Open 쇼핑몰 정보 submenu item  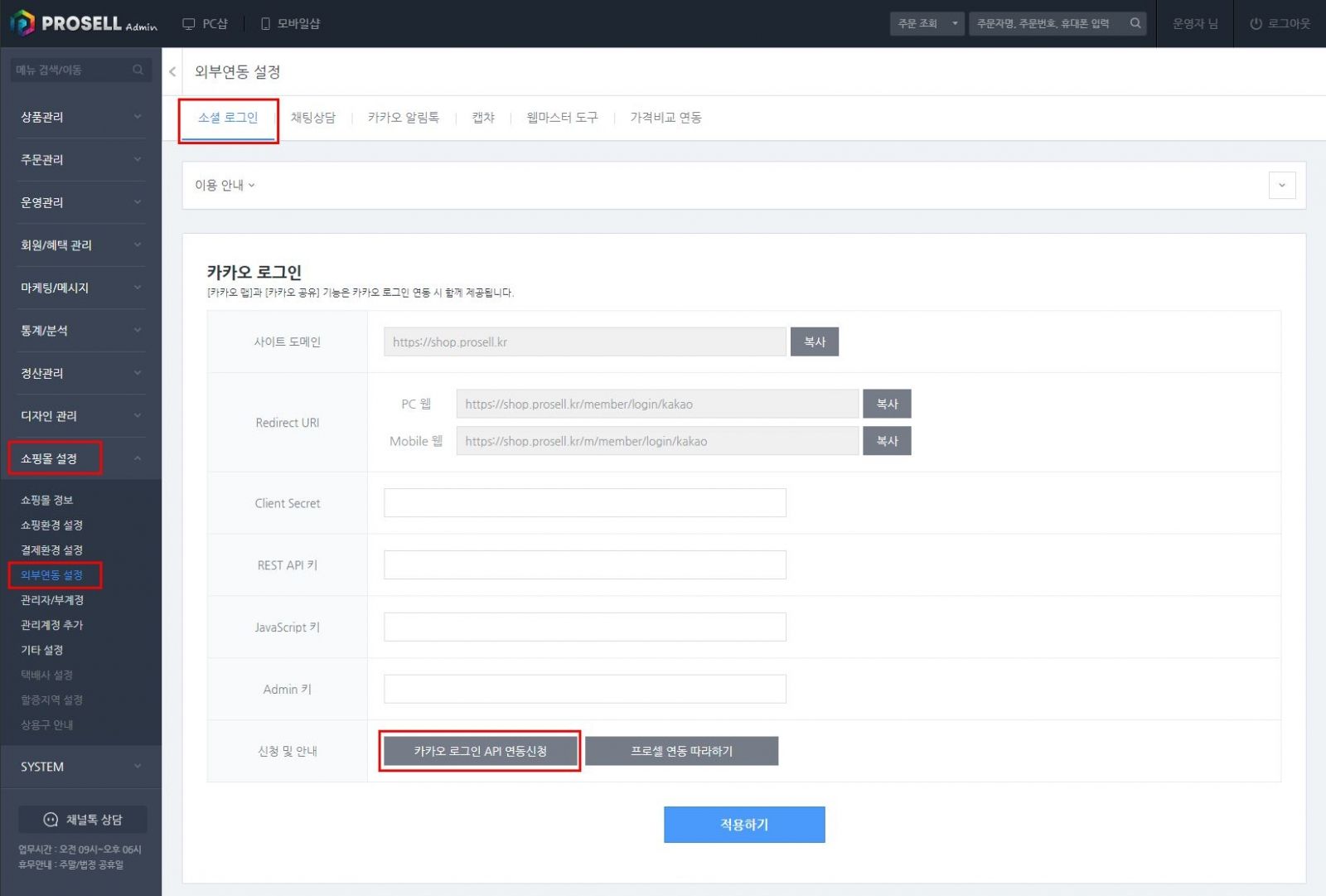[x=46, y=500]
